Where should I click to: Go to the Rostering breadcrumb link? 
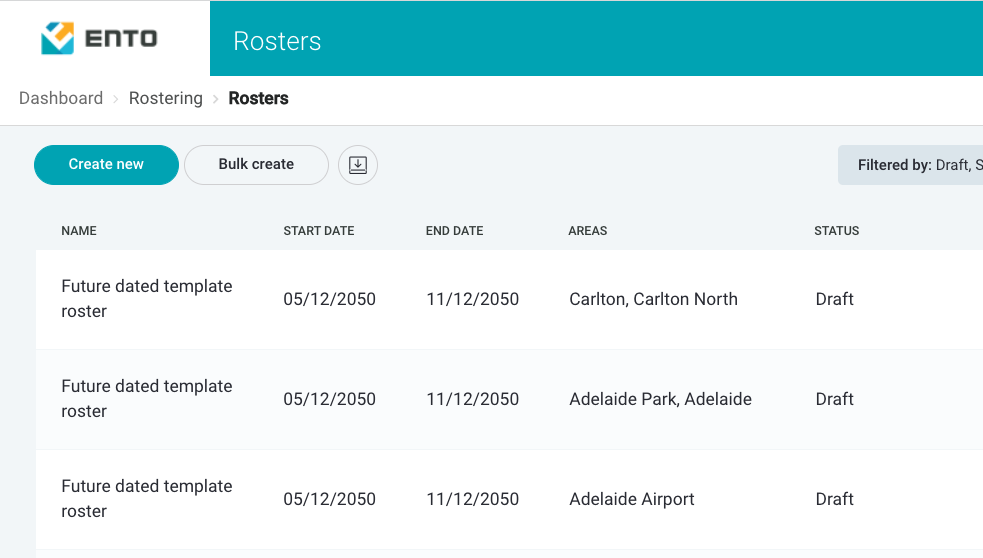(166, 98)
